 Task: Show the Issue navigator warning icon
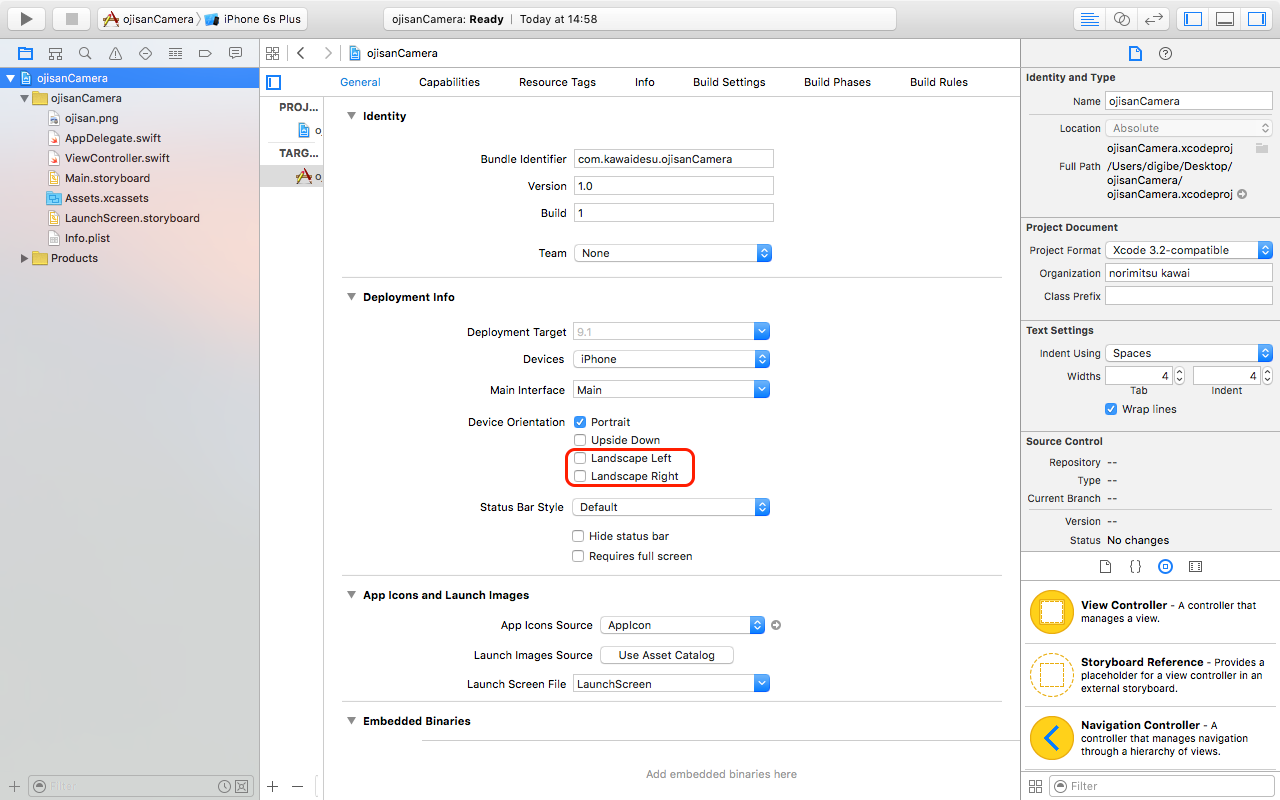point(115,53)
